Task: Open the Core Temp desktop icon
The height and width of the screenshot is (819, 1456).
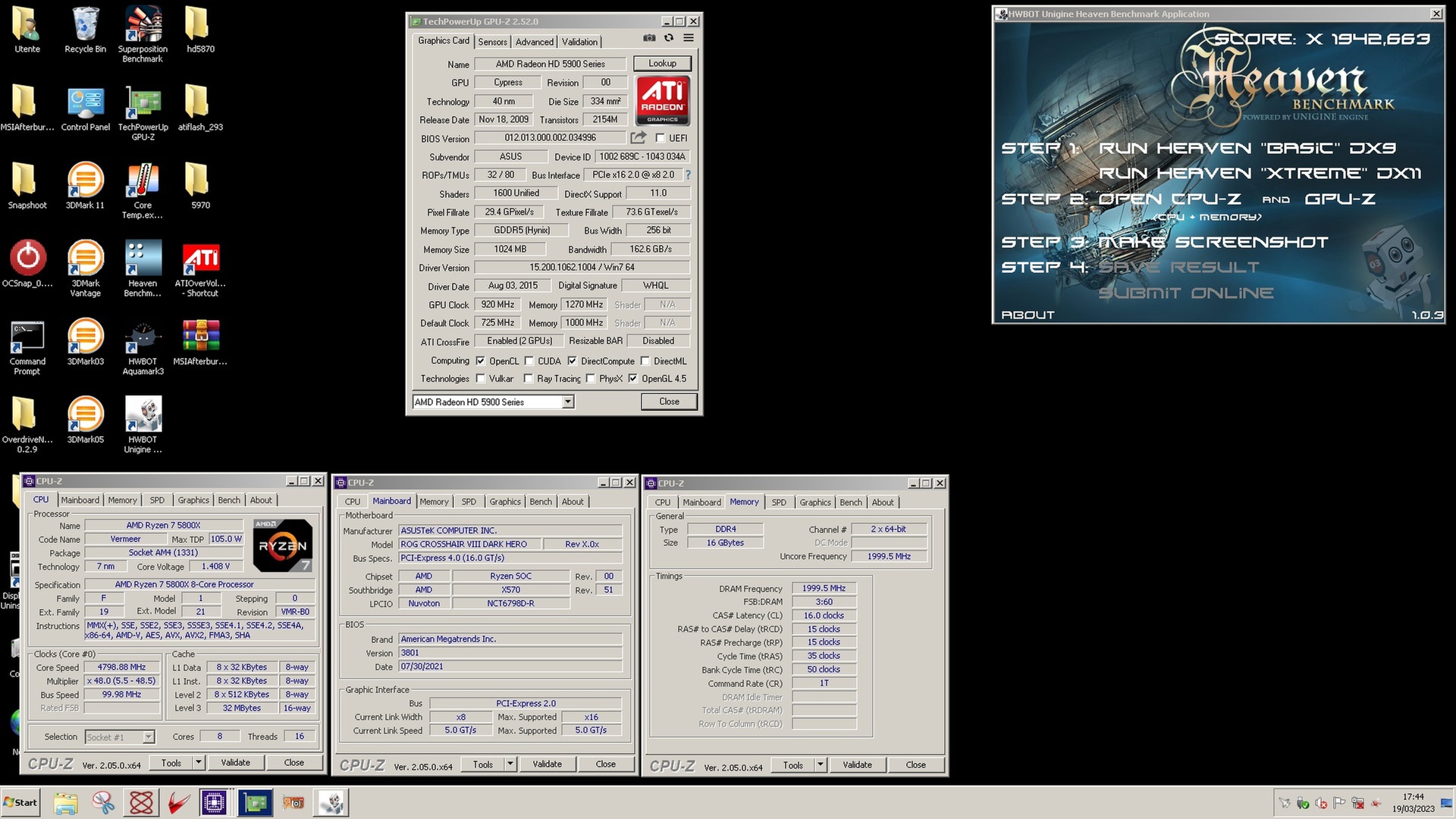Action: pos(143,190)
